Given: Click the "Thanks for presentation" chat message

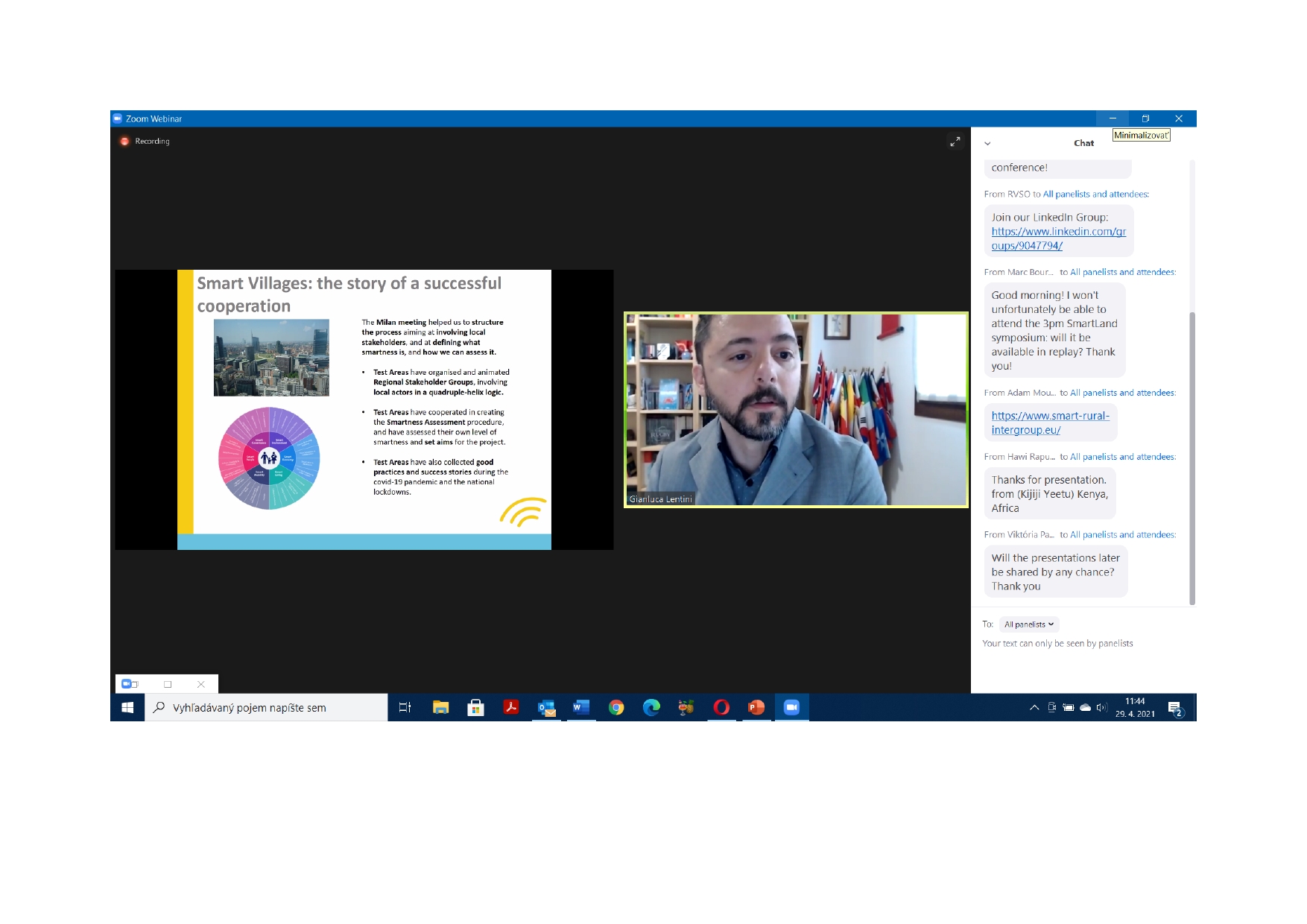Looking at the screenshot, I should pyautogui.click(x=1050, y=493).
